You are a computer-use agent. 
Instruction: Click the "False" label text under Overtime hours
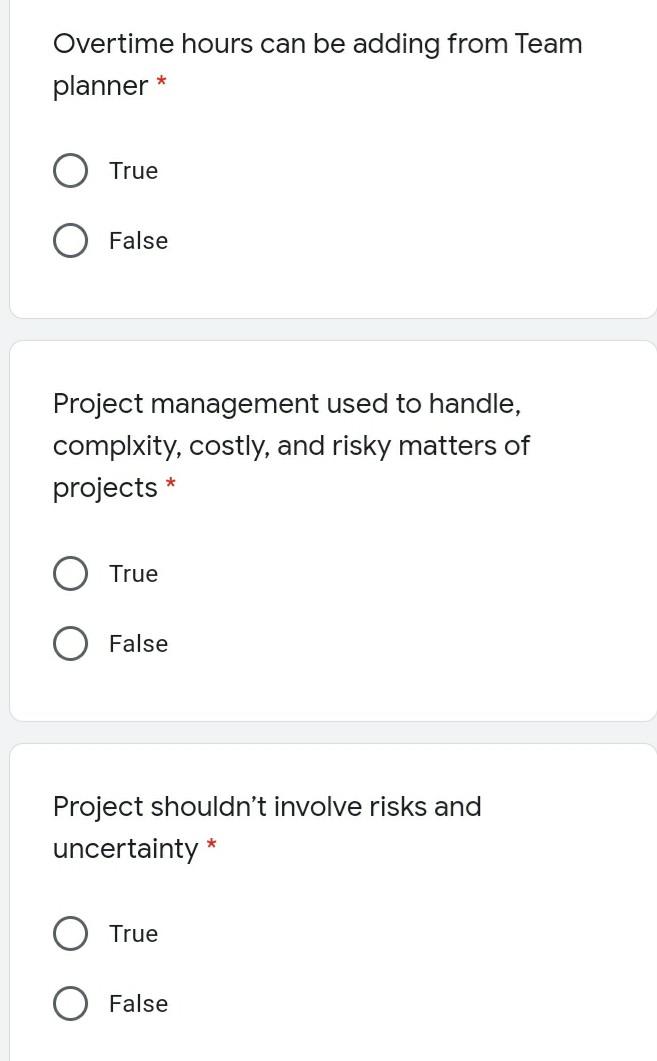(138, 241)
